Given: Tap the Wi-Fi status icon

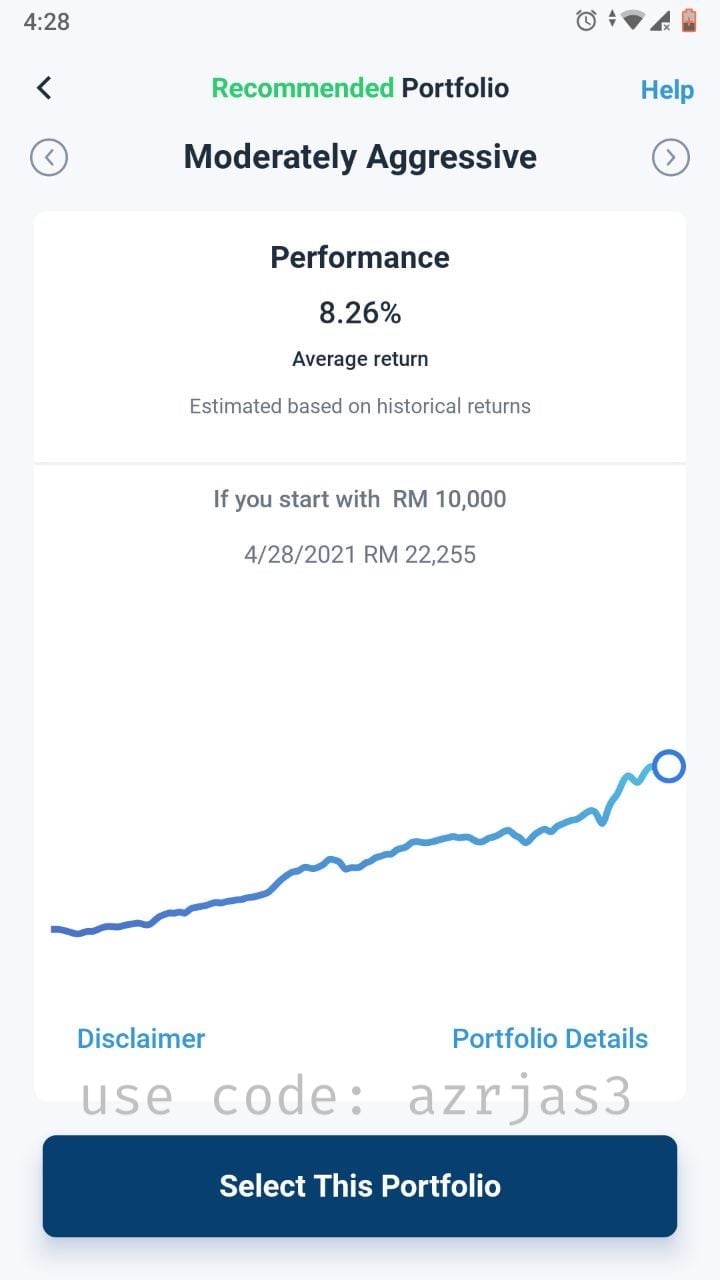Looking at the screenshot, I should tap(631, 20).
